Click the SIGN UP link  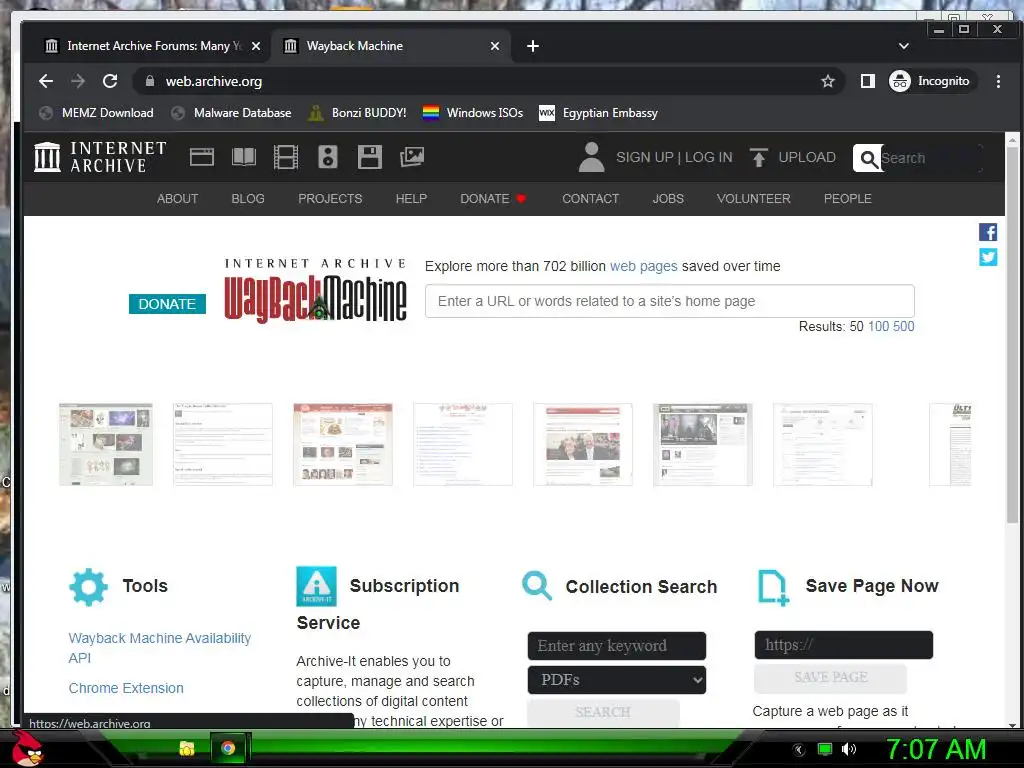pyautogui.click(x=645, y=157)
